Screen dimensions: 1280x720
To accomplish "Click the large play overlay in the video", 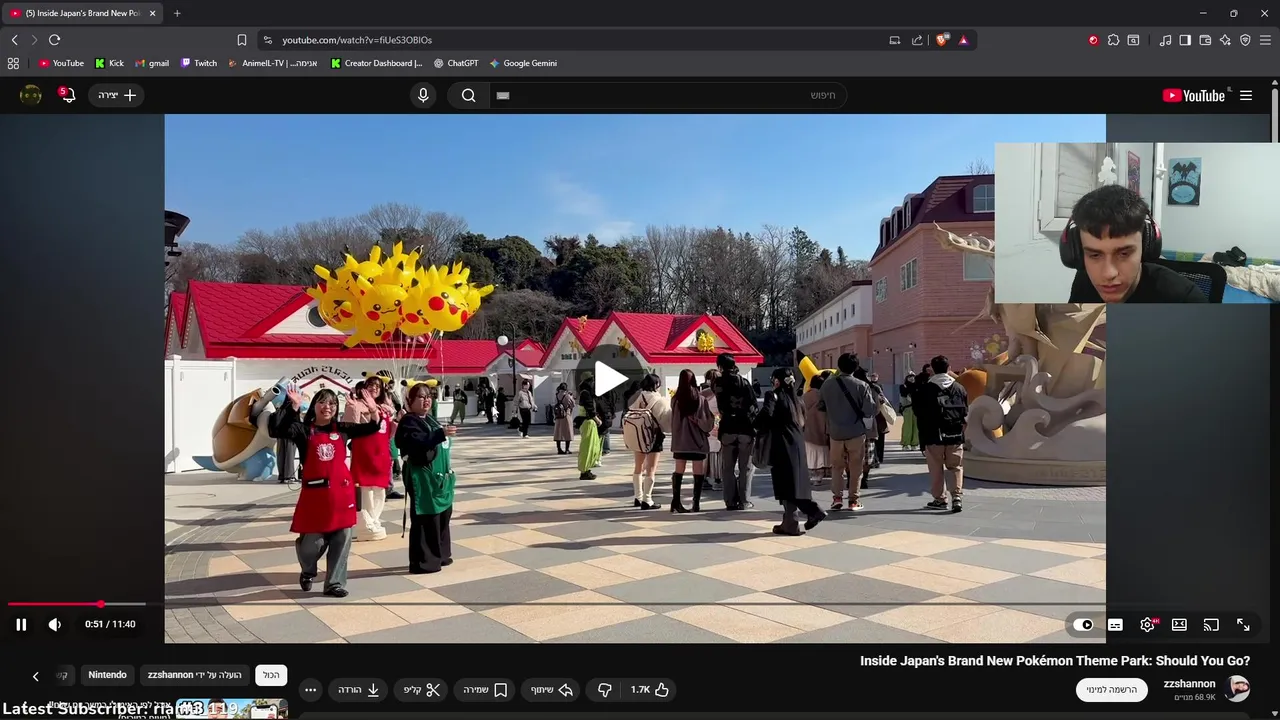I will 611,378.
